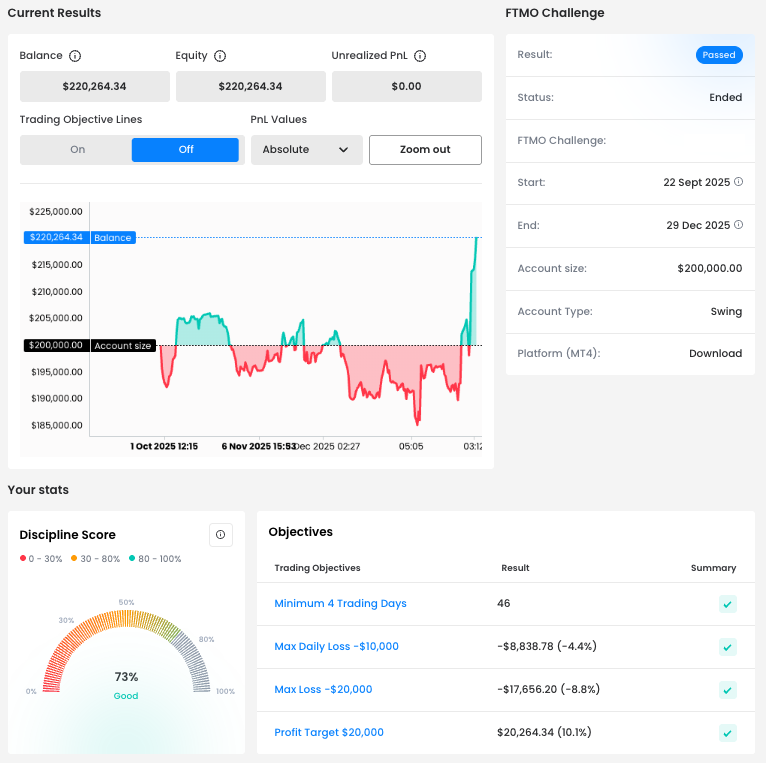Click the Balance info icon

point(75,56)
